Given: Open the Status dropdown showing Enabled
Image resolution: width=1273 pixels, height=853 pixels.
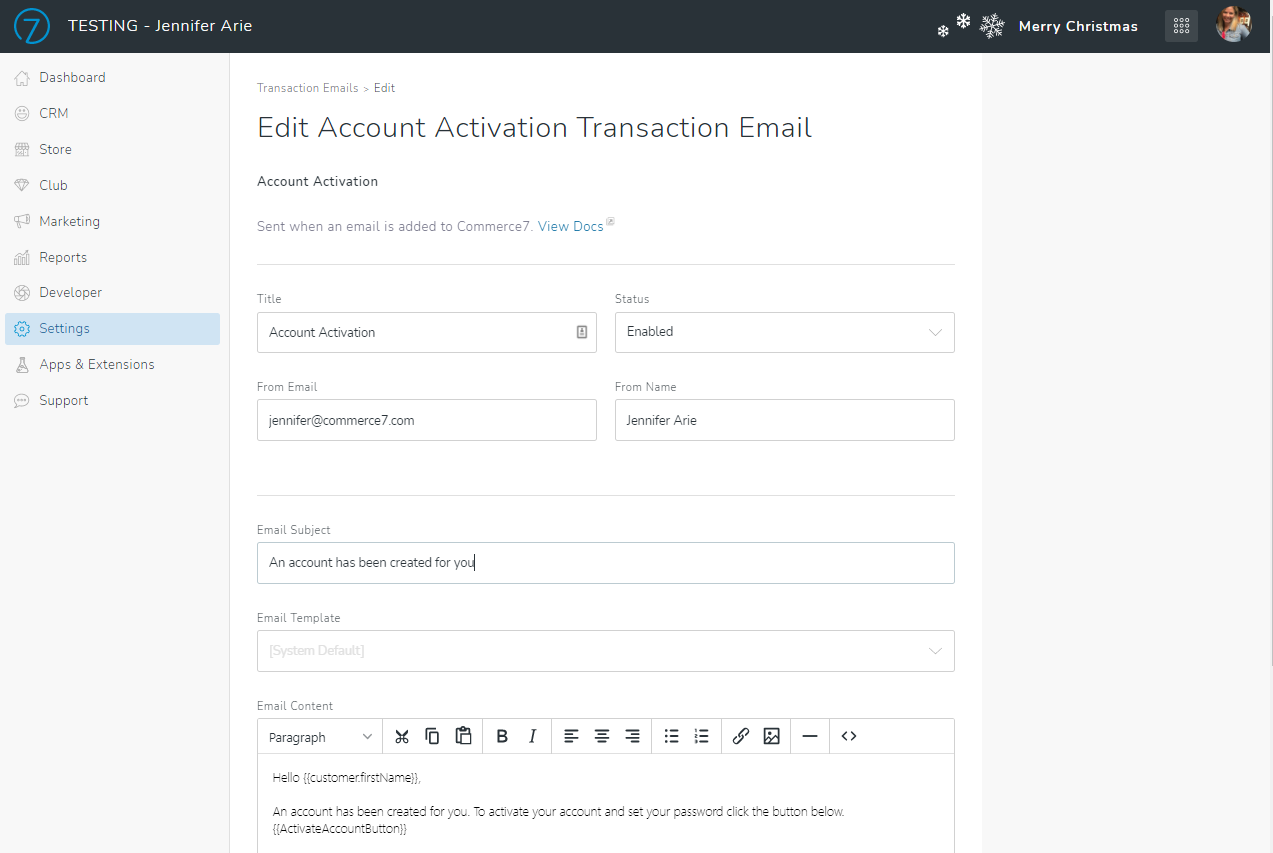Looking at the screenshot, I should 784,332.
